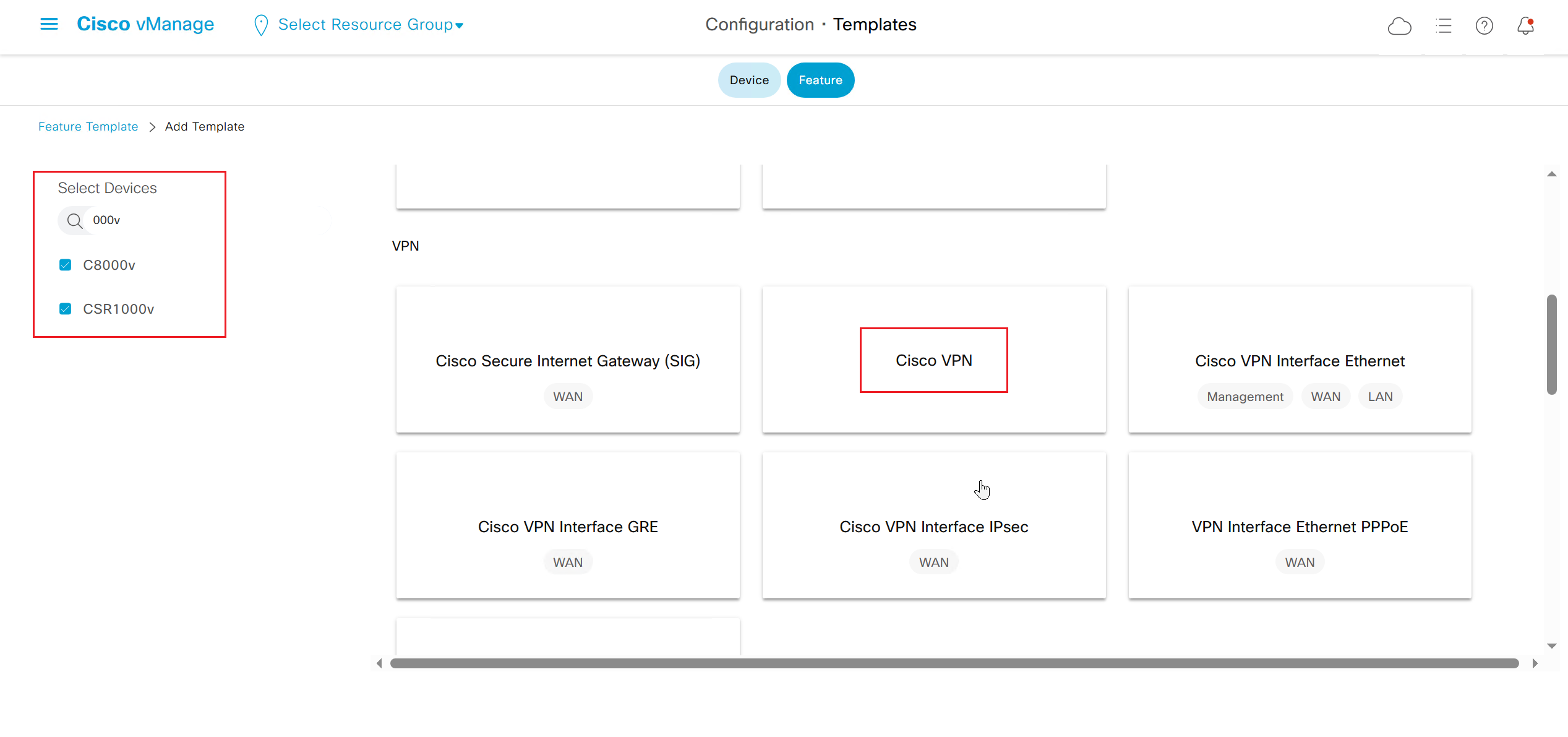1568x737 pixels.
Task: Switch to the Device tab
Action: coord(748,80)
